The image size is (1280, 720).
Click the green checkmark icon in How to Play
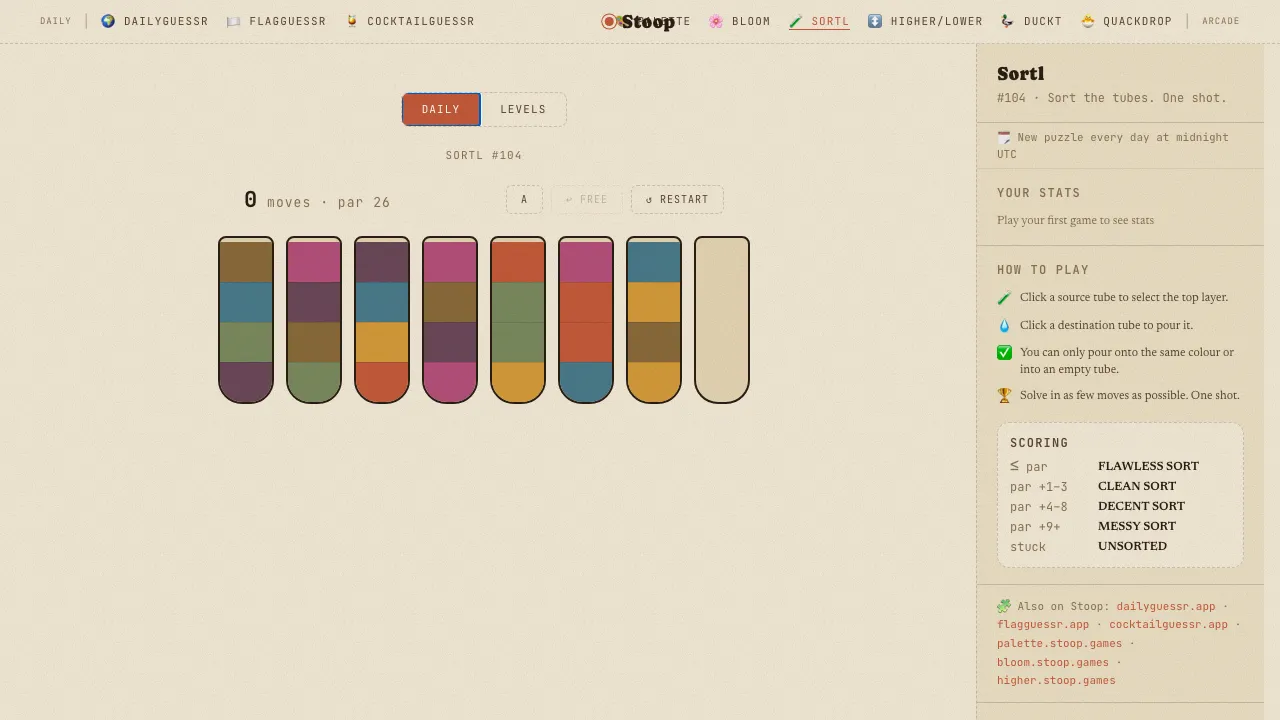[1004, 352]
